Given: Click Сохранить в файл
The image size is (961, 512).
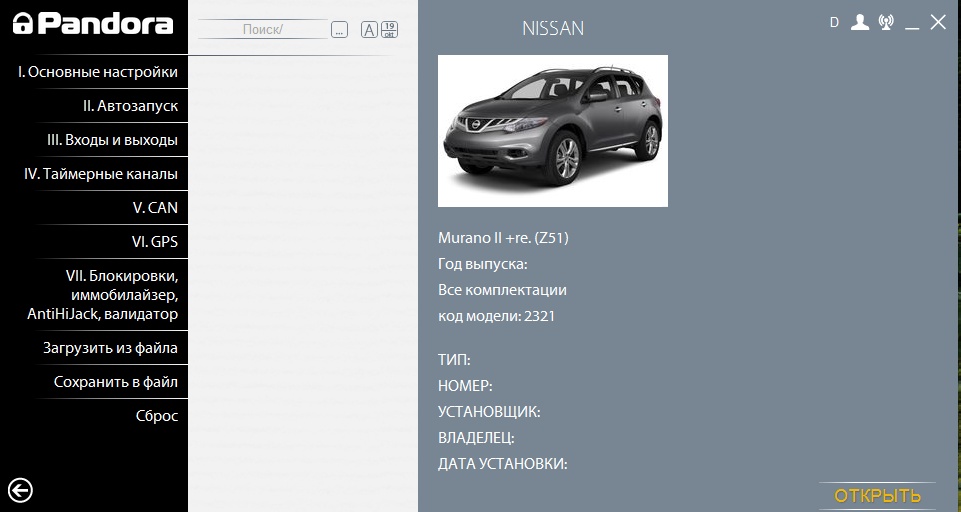Looking at the screenshot, I should pos(116,382).
